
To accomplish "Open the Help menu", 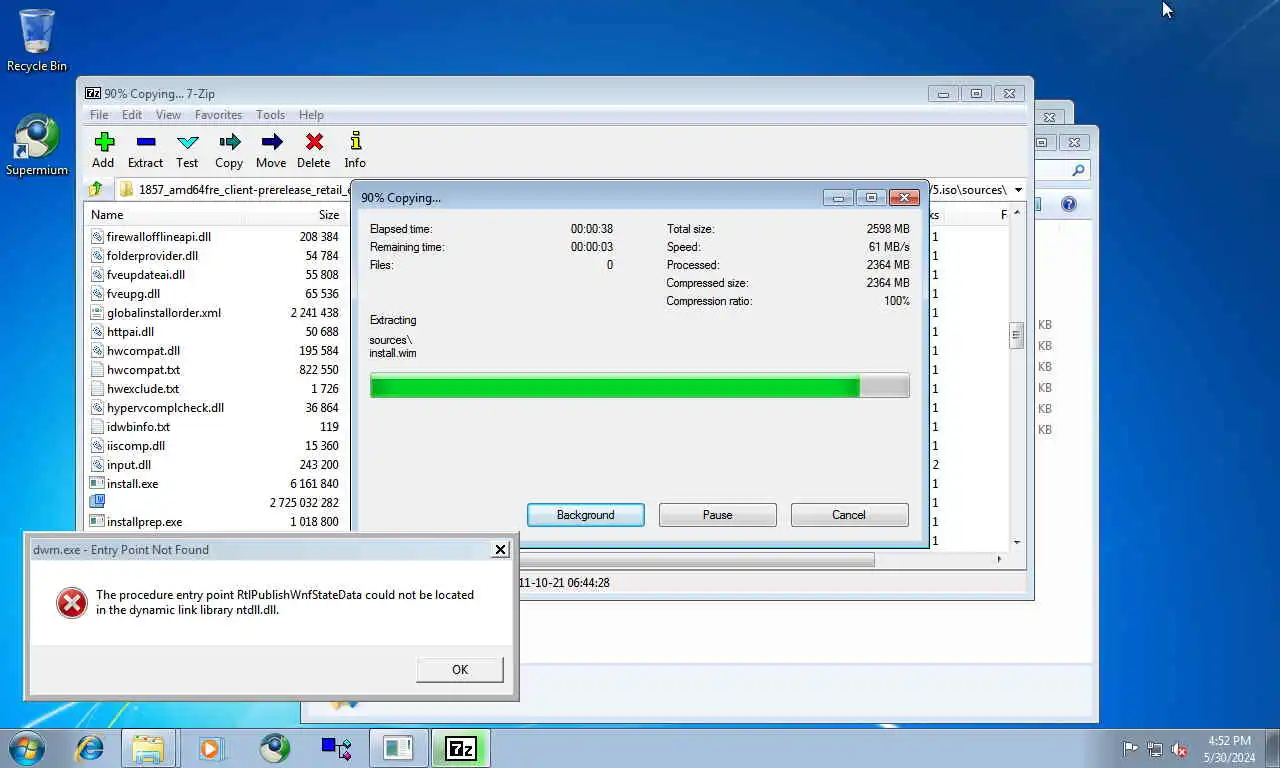I will tap(311, 115).
